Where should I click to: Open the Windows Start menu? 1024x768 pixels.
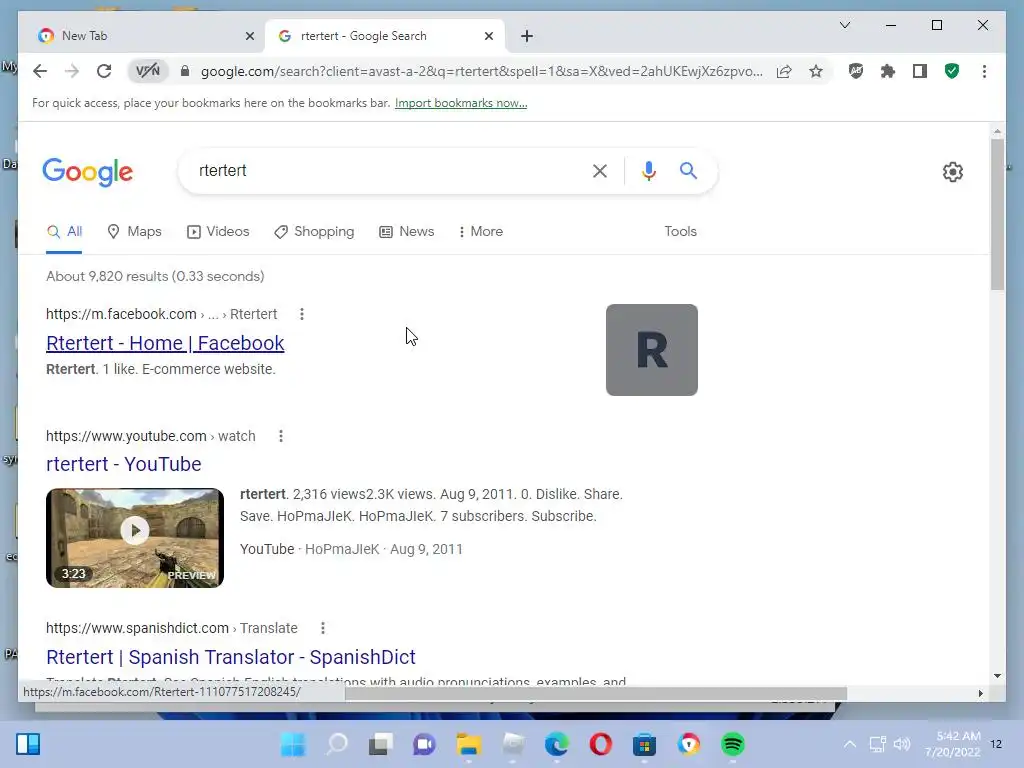(293, 744)
